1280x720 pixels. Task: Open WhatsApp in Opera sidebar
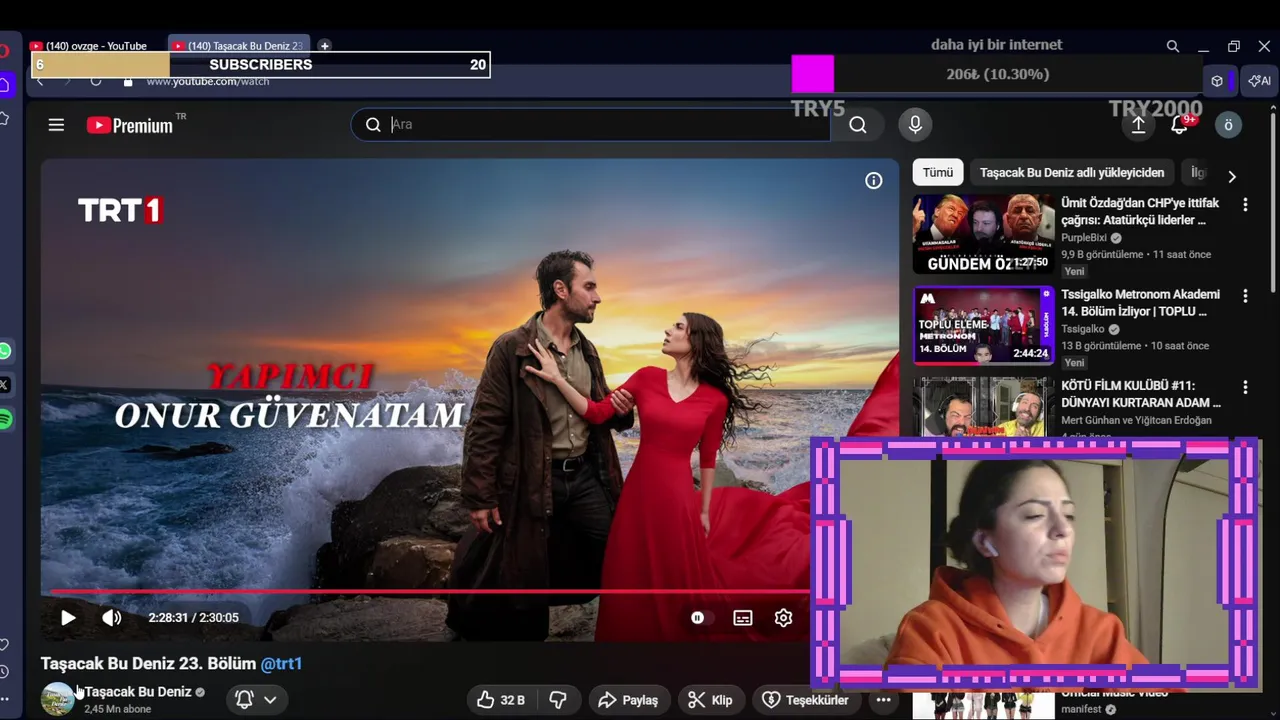pyautogui.click(x=5, y=351)
